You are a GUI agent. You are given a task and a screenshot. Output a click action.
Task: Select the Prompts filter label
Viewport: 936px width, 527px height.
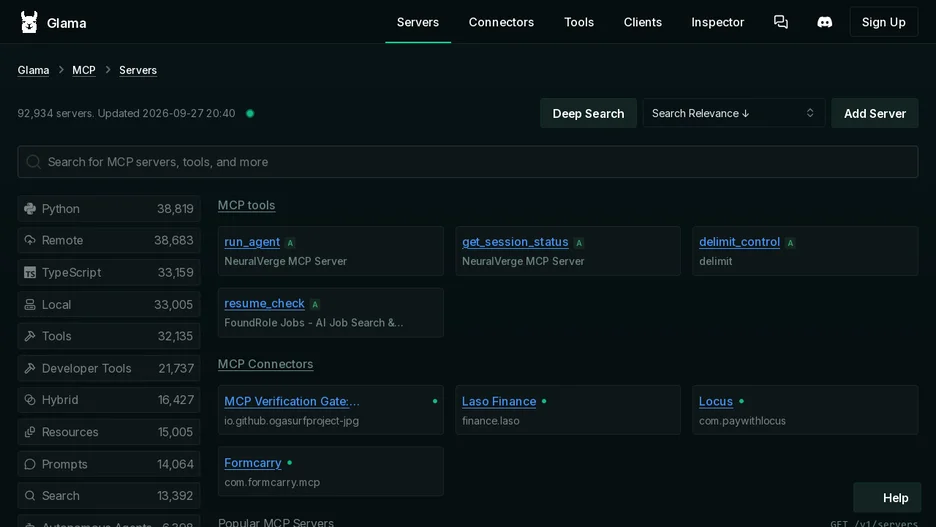[64, 464]
